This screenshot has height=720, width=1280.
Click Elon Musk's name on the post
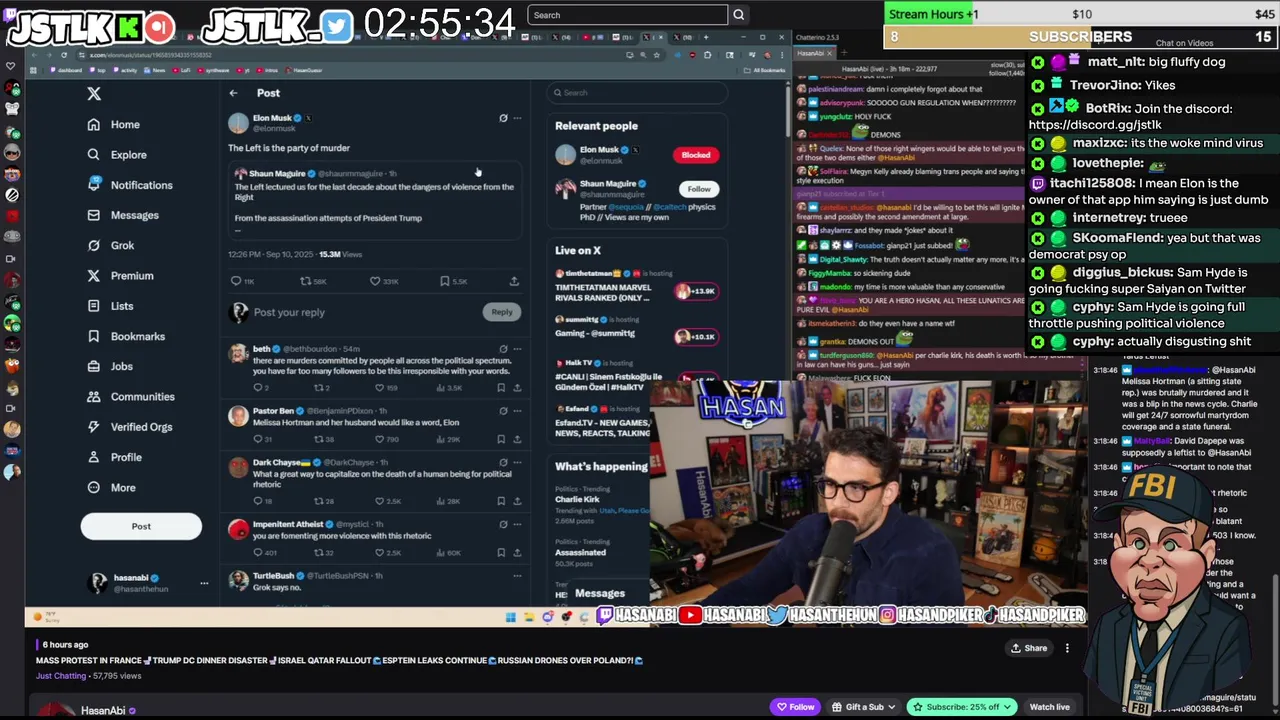[x=272, y=118]
